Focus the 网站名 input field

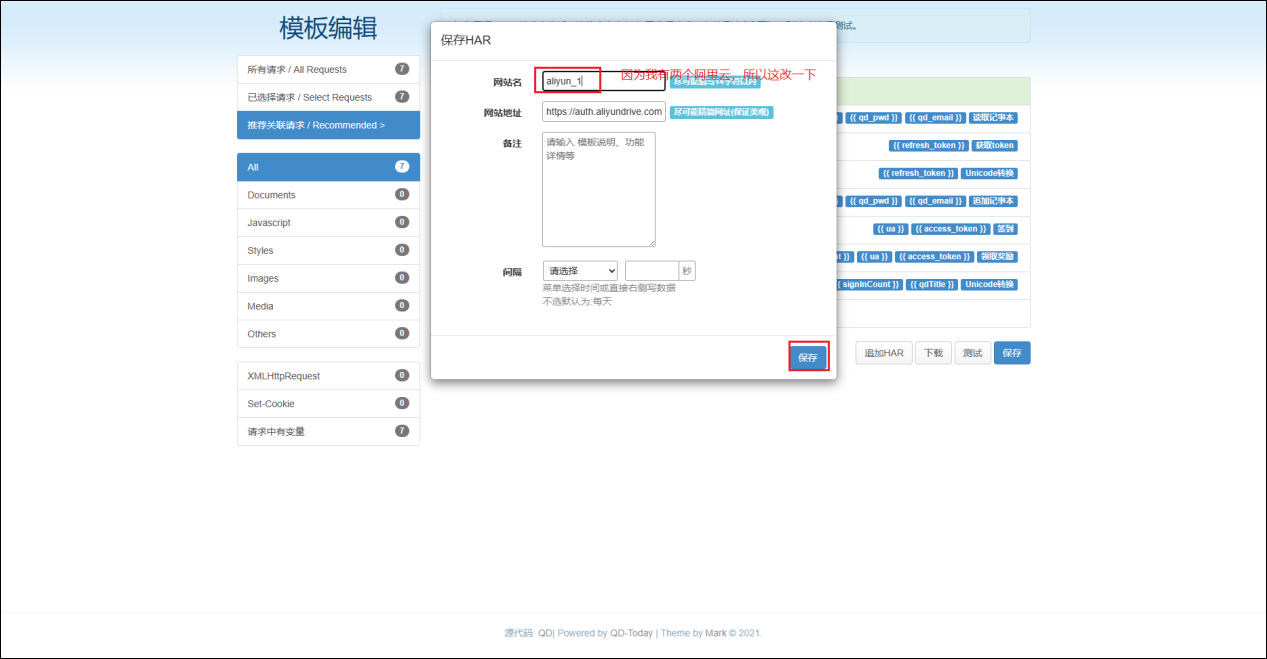[x=603, y=81]
